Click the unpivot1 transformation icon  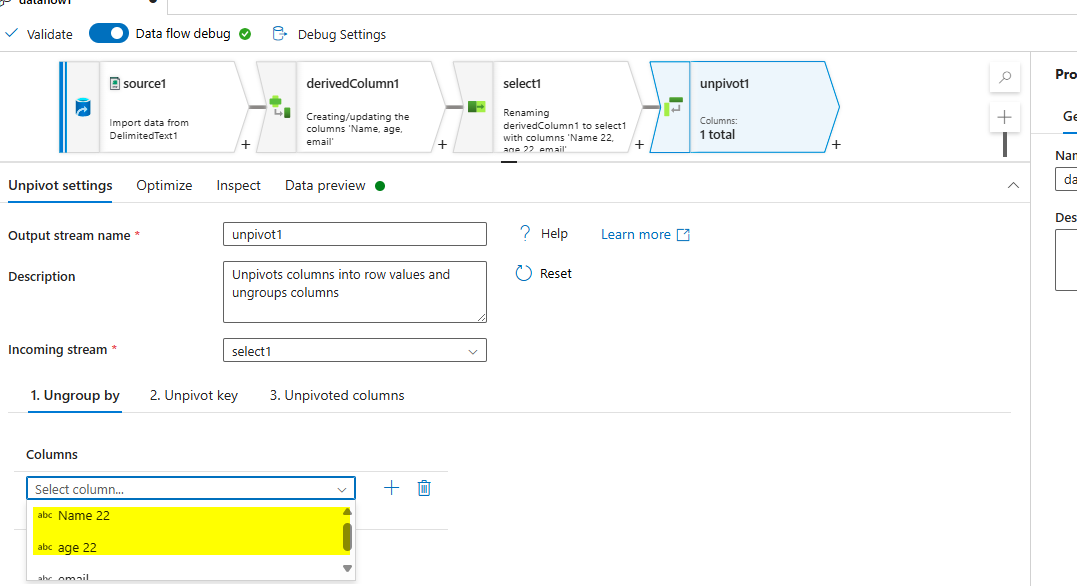[673, 106]
